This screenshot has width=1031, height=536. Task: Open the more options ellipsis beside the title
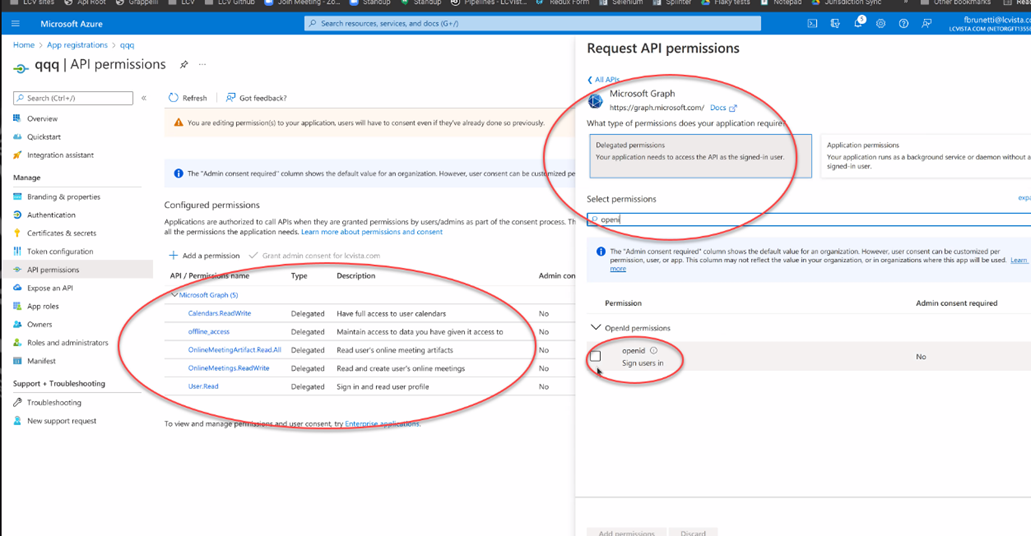203,65
